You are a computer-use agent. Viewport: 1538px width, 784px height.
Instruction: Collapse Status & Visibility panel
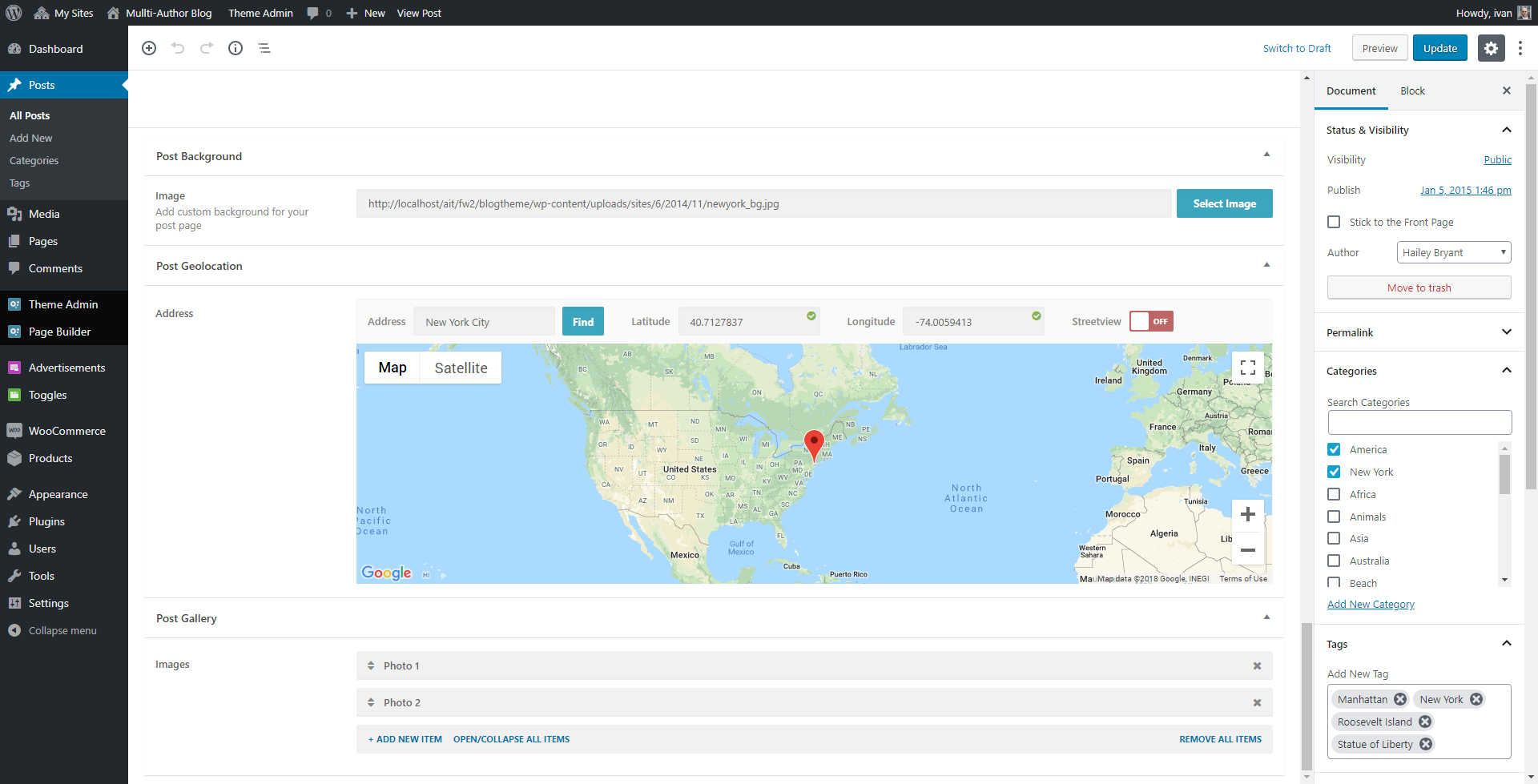point(1507,130)
